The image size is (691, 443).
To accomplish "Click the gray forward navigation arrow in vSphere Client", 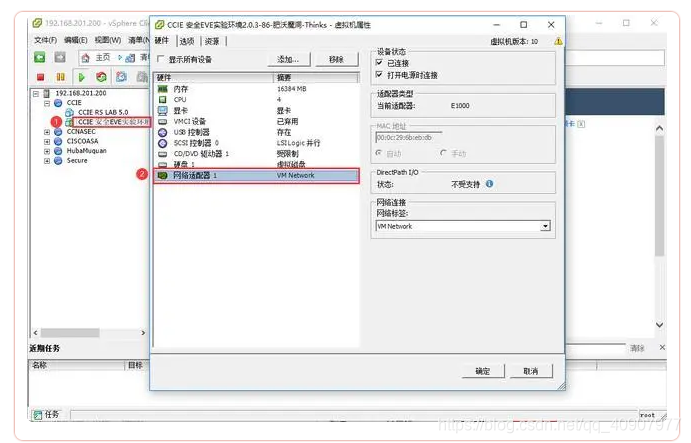I will click(x=60, y=57).
